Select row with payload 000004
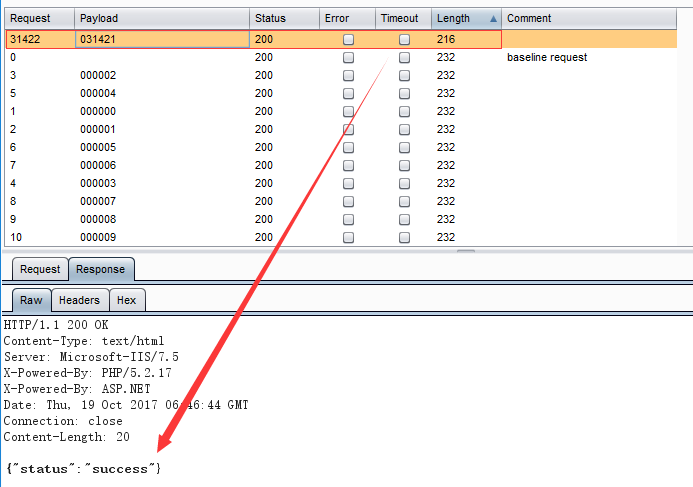This screenshot has height=487, width=693. click(341, 94)
